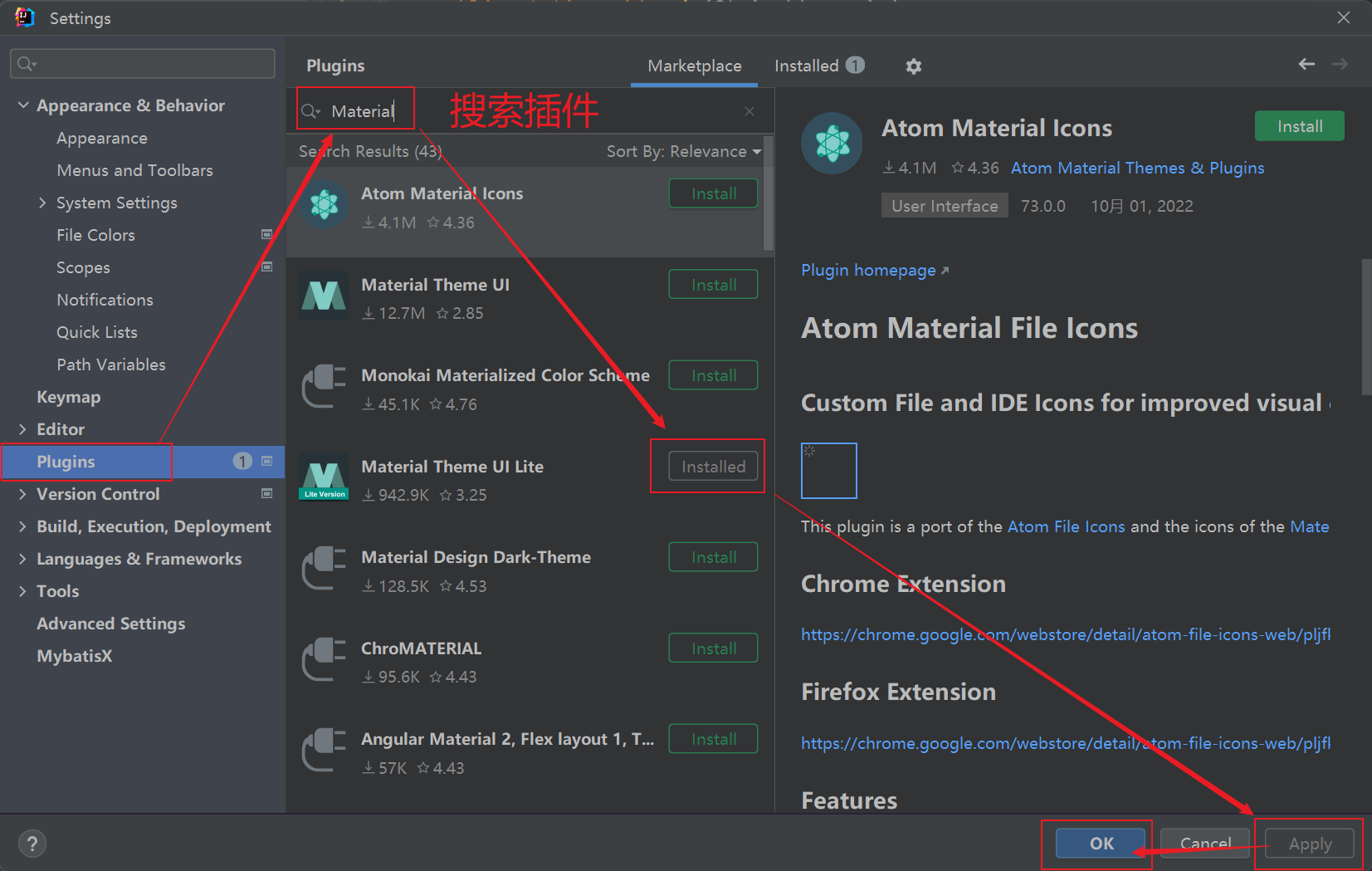
Task: Expand the Editor section
Action: click(x=22, y=429)
